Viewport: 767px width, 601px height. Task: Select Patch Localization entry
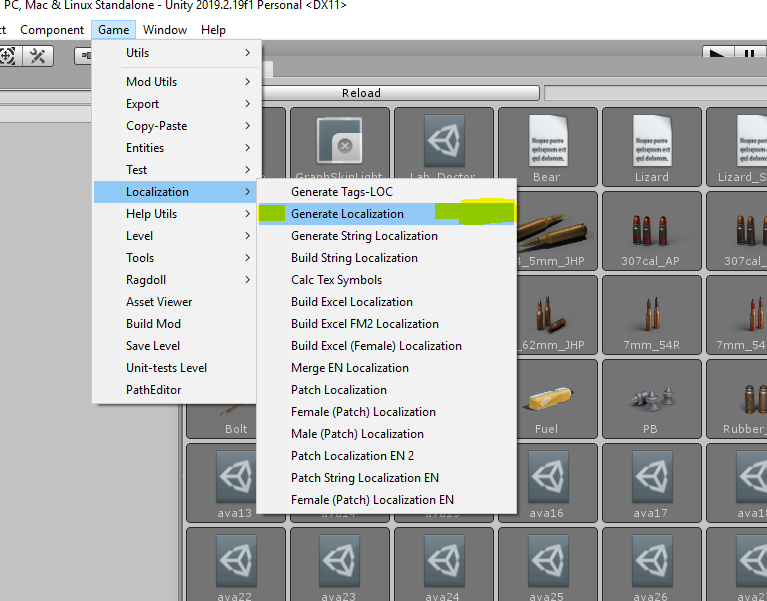386,390
